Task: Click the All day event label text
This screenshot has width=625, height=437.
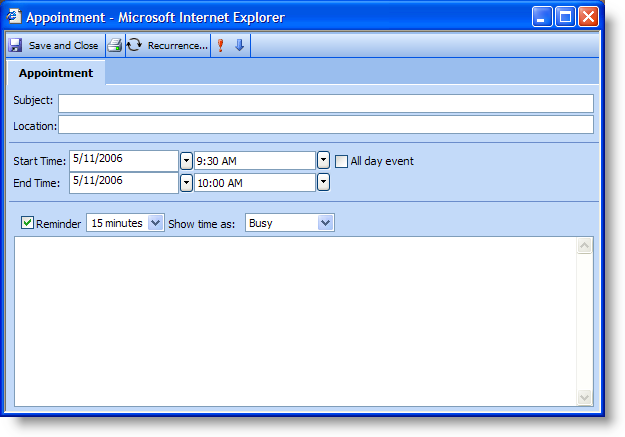Action: pyautogui.click(x=382, y=161)
